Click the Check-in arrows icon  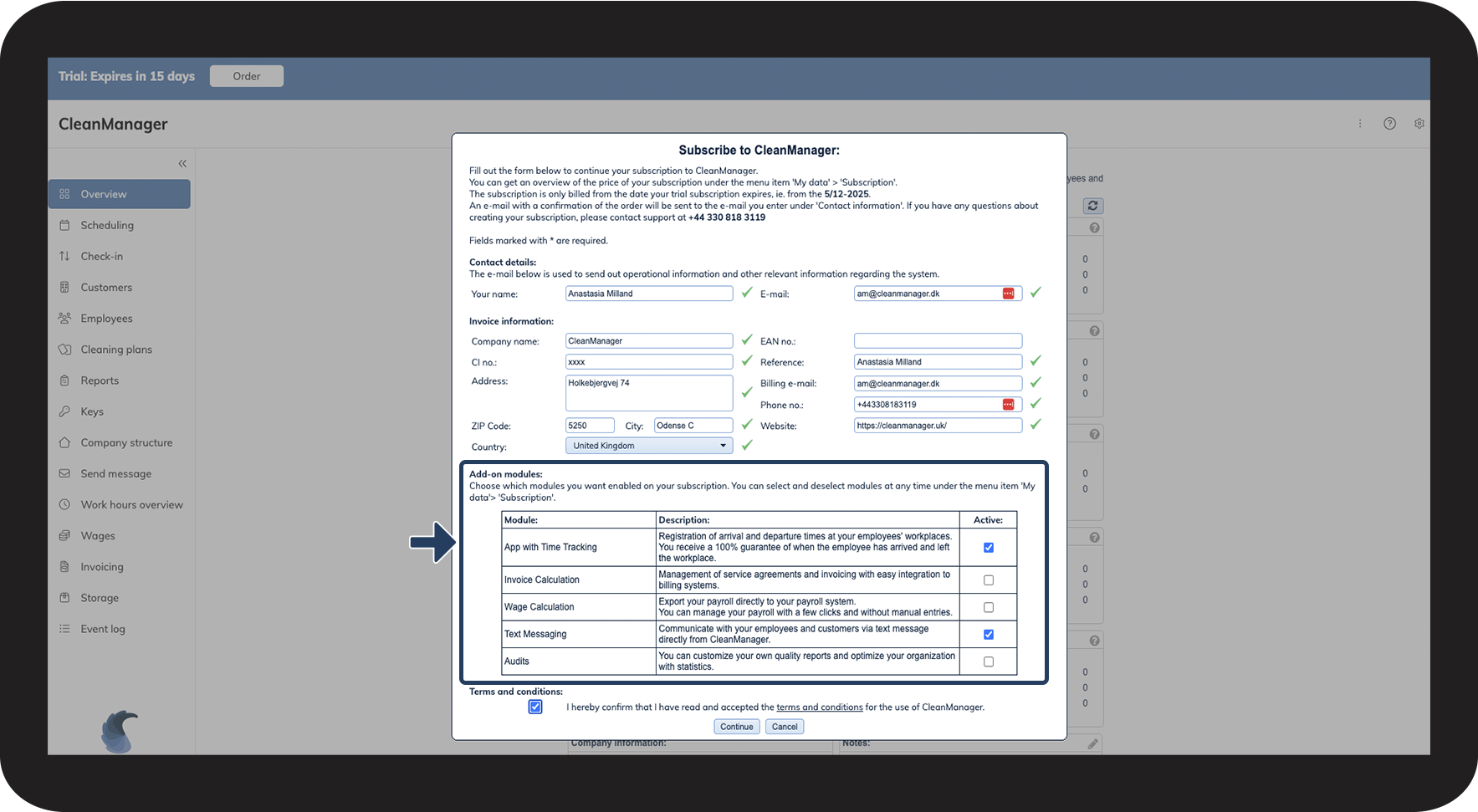pyautogui.click(x=64, y=256)
